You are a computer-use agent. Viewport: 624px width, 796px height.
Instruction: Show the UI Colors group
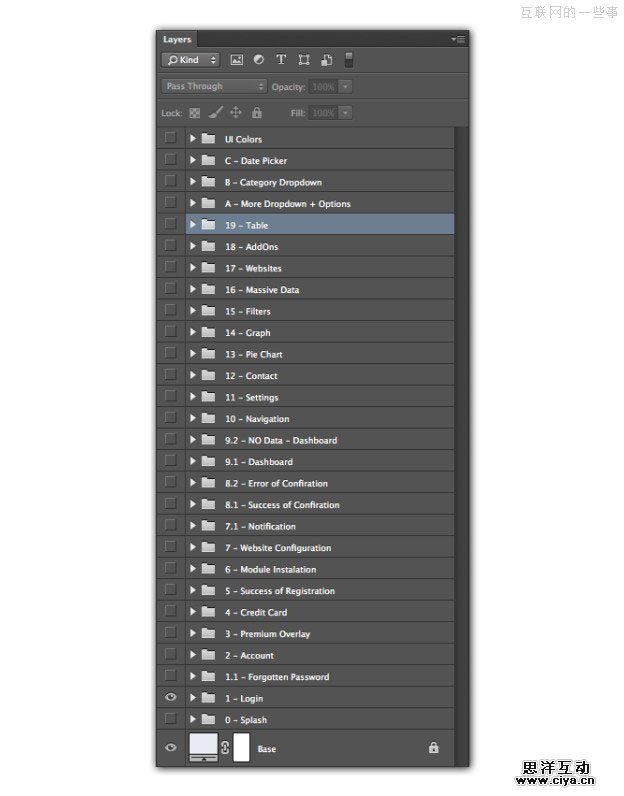click(x=170, y=139)
